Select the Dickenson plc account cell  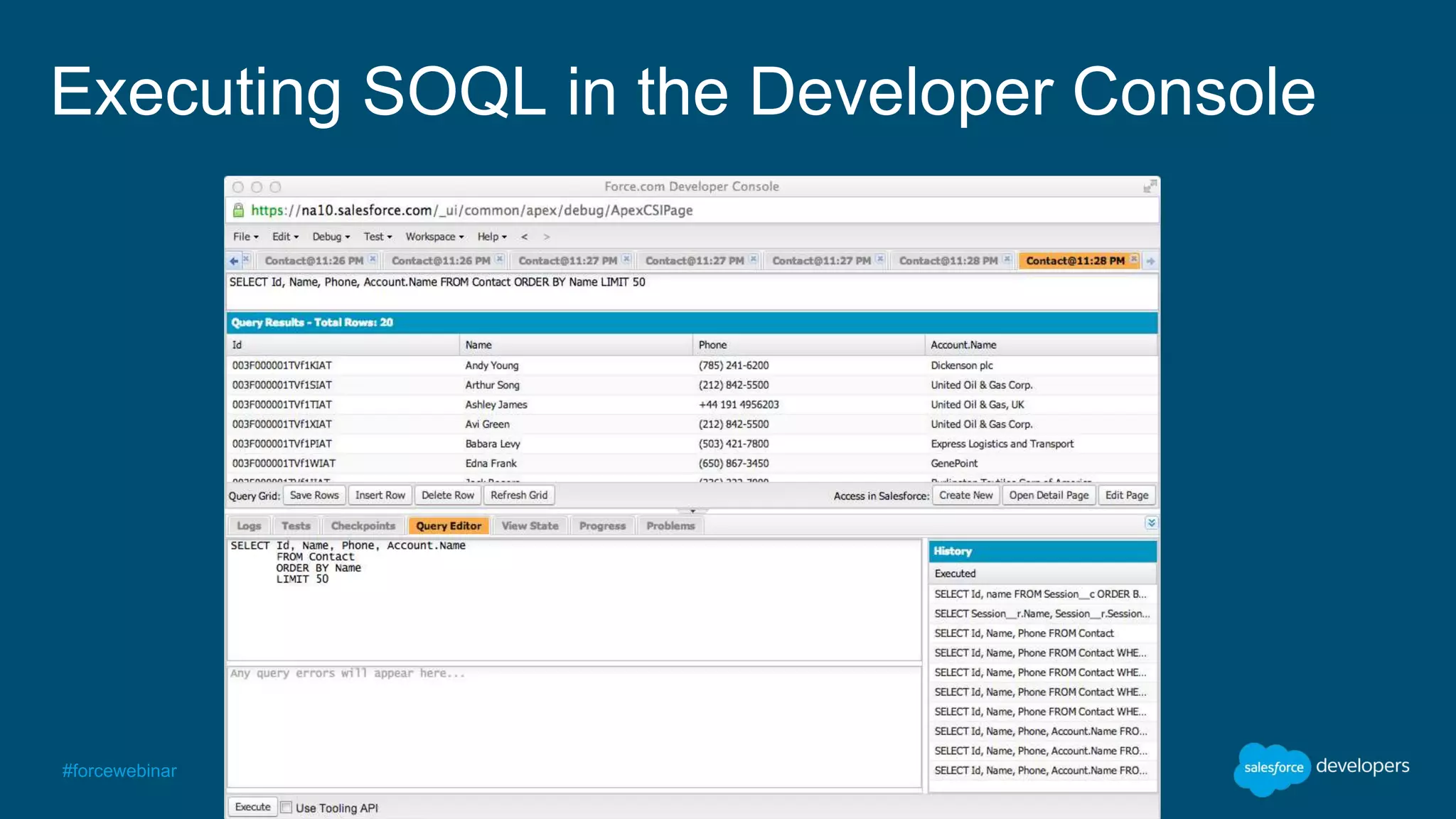pyautogui.click(x=962, y=365)
